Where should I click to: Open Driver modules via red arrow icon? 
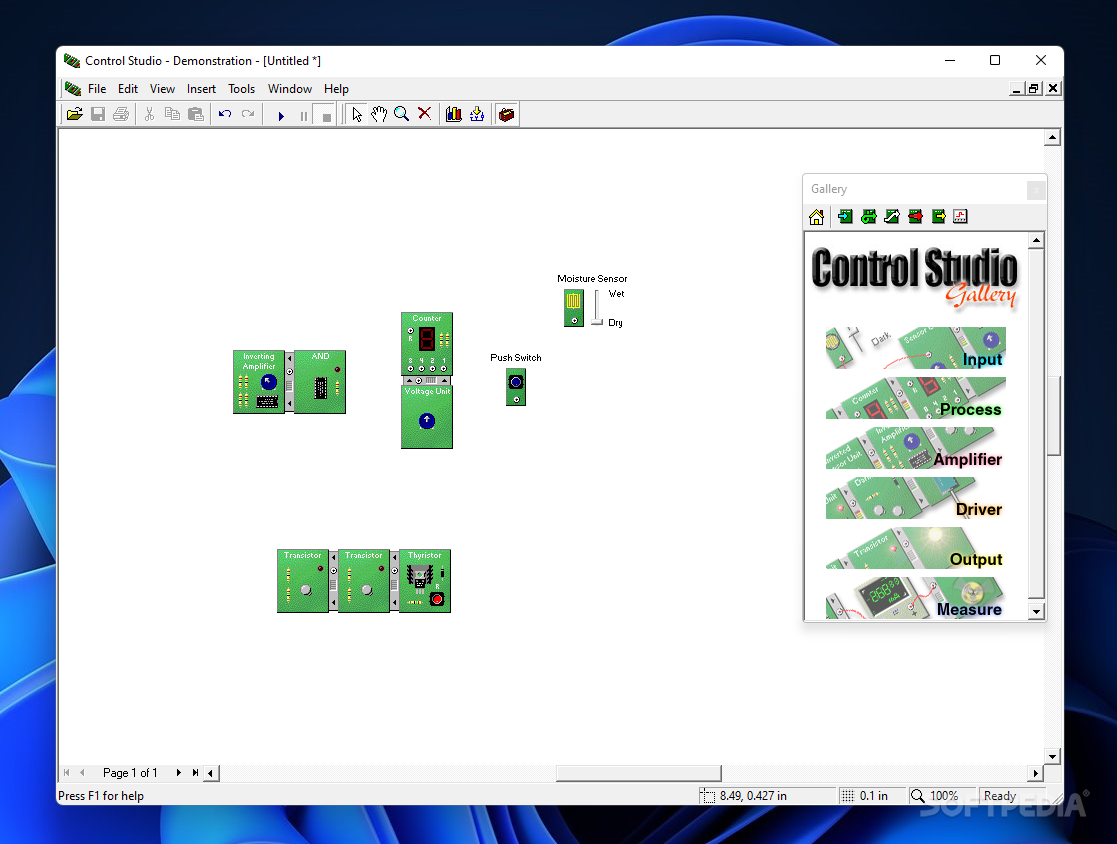pyautogui.click(x=915, y=217)
